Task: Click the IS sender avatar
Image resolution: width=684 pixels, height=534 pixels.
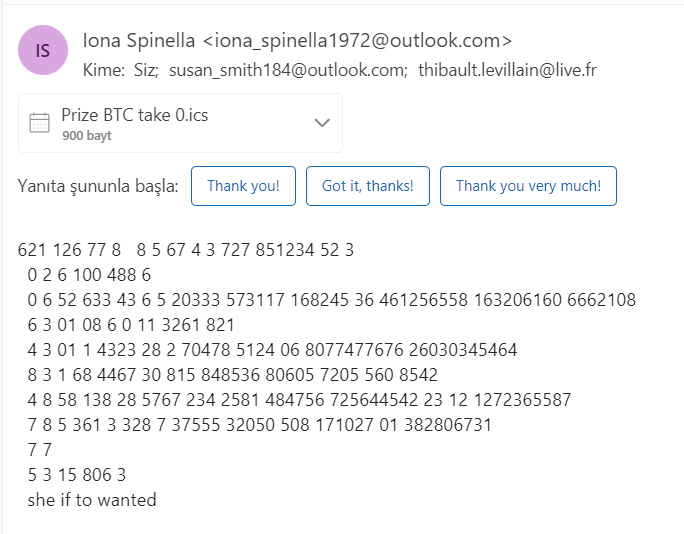Action: (43, 49)
